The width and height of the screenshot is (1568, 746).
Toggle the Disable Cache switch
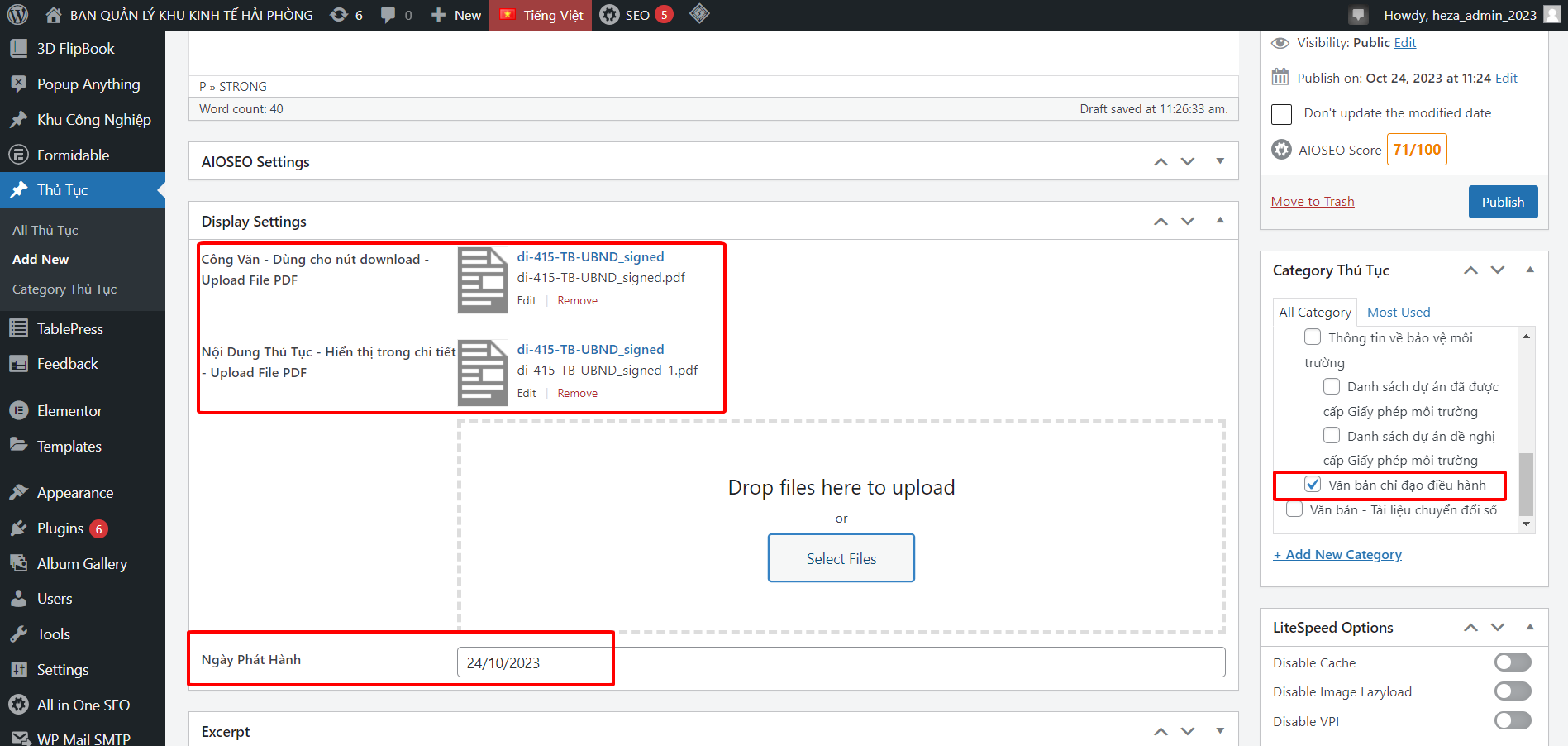pyautogui.click(x=1512, y=662)
